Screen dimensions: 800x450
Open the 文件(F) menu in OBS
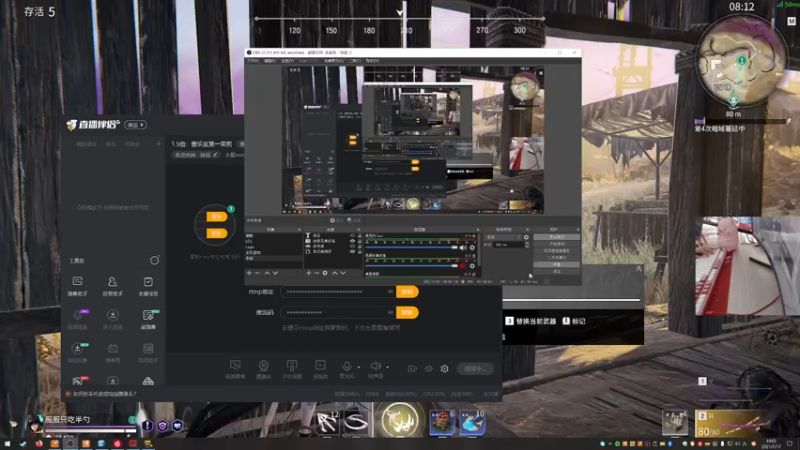click(x=253, y=61)
